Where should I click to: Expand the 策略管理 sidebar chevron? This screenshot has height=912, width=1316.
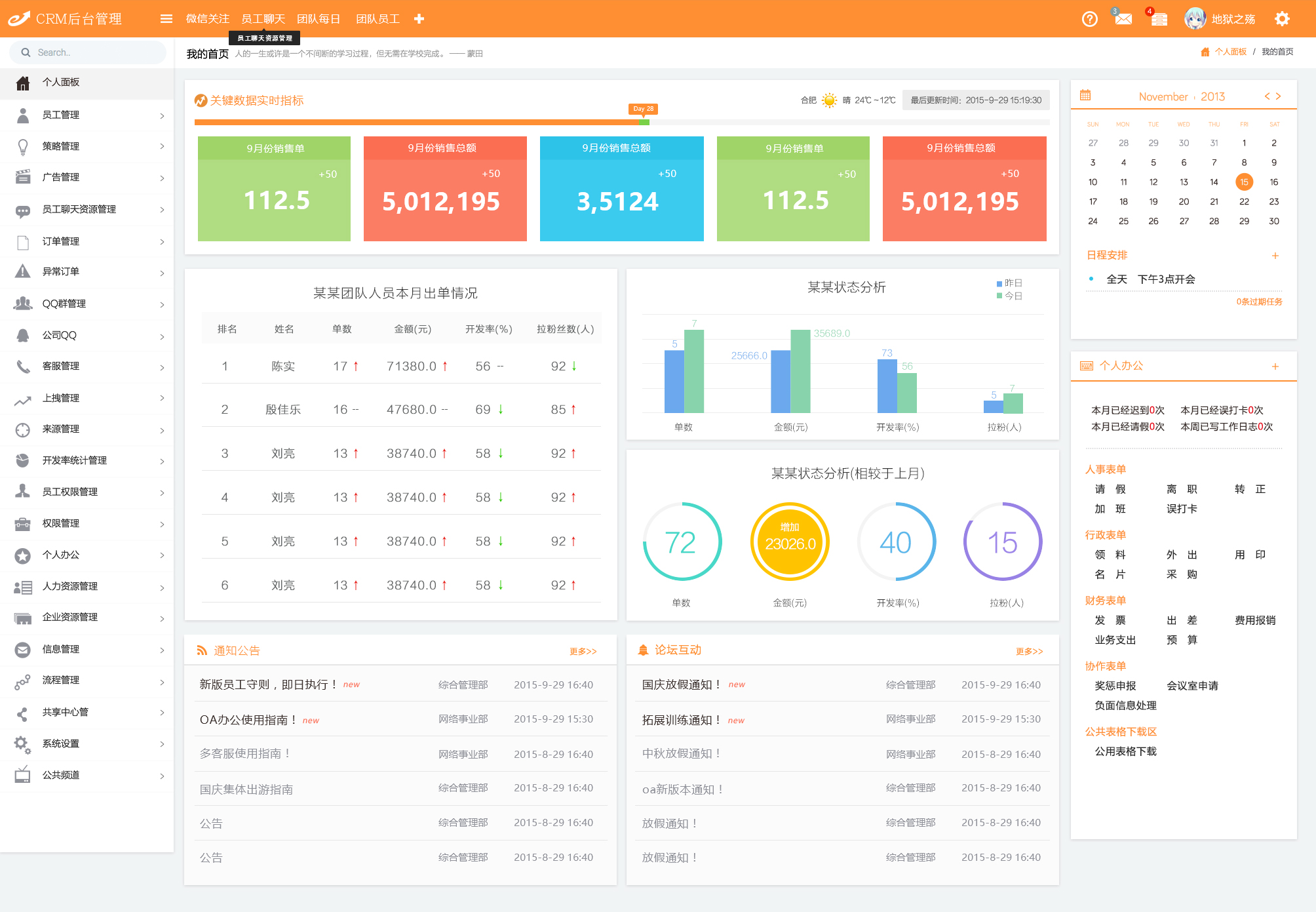pyautogui.click(x=162, y=146)
